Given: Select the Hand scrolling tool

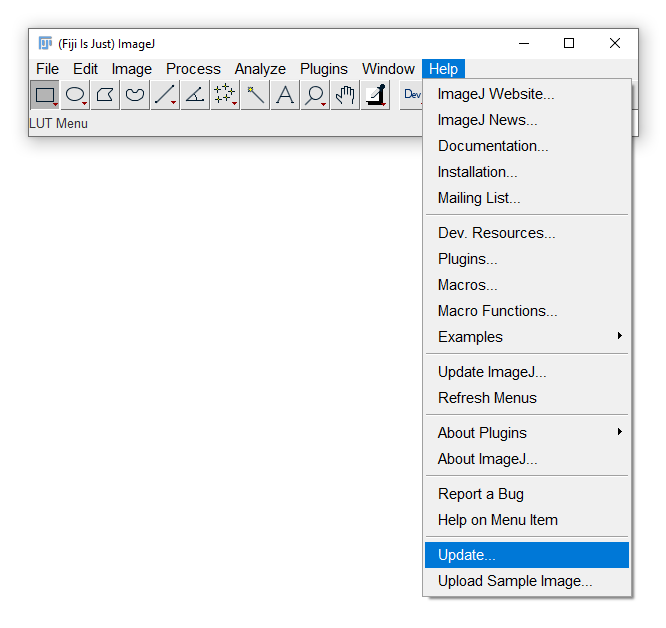Looking at the screenshot, I should click(x=345, y=95).
